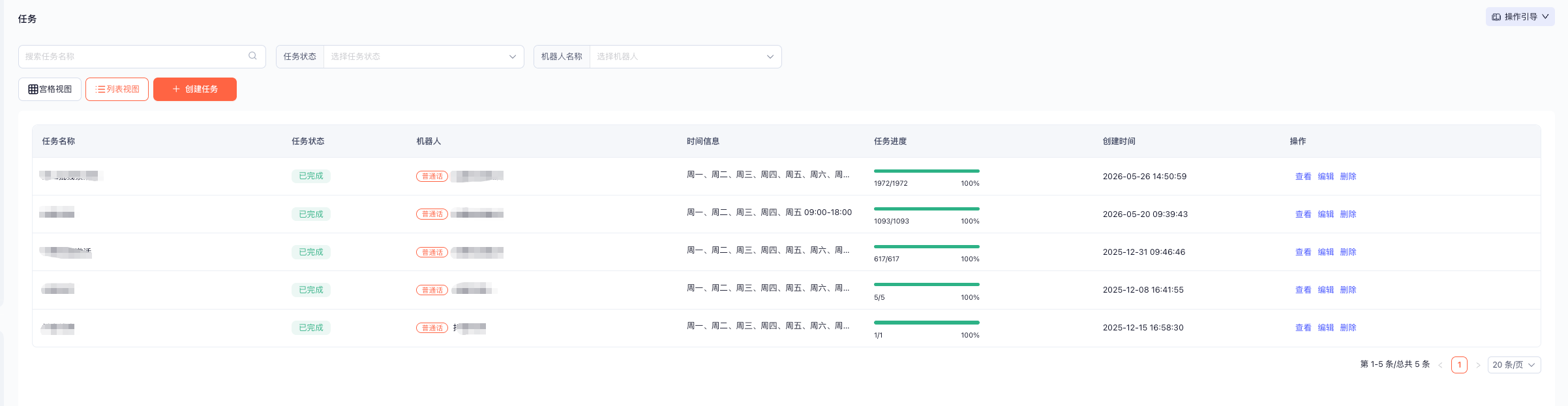The image size is (1568, 406).
Task: Click the 第 1-5 条/总共 5 条 pagination text
Action: 1395,364
